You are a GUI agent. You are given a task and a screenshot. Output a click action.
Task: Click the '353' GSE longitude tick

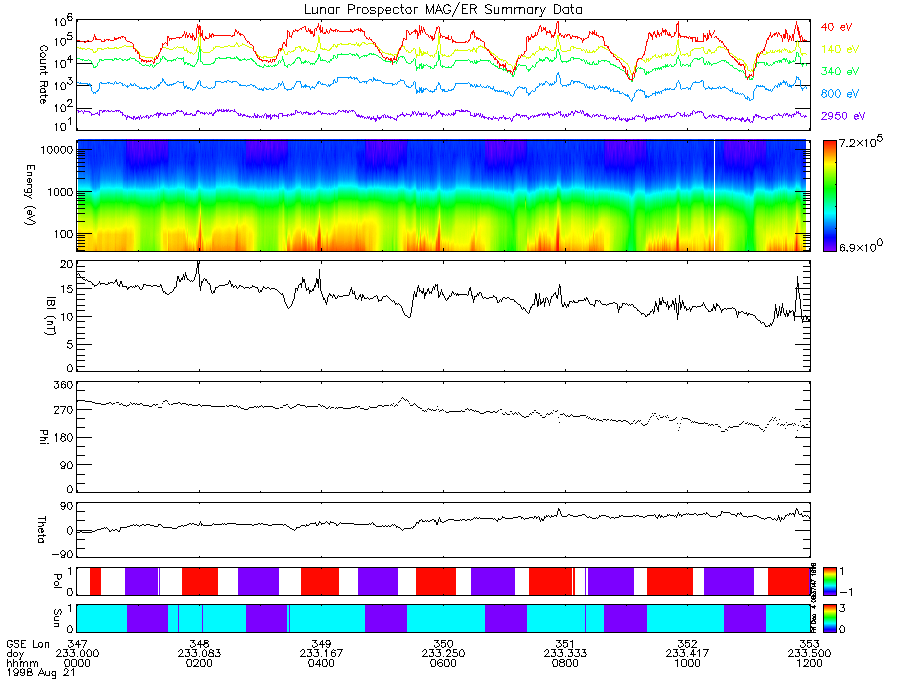coord(809,644)
